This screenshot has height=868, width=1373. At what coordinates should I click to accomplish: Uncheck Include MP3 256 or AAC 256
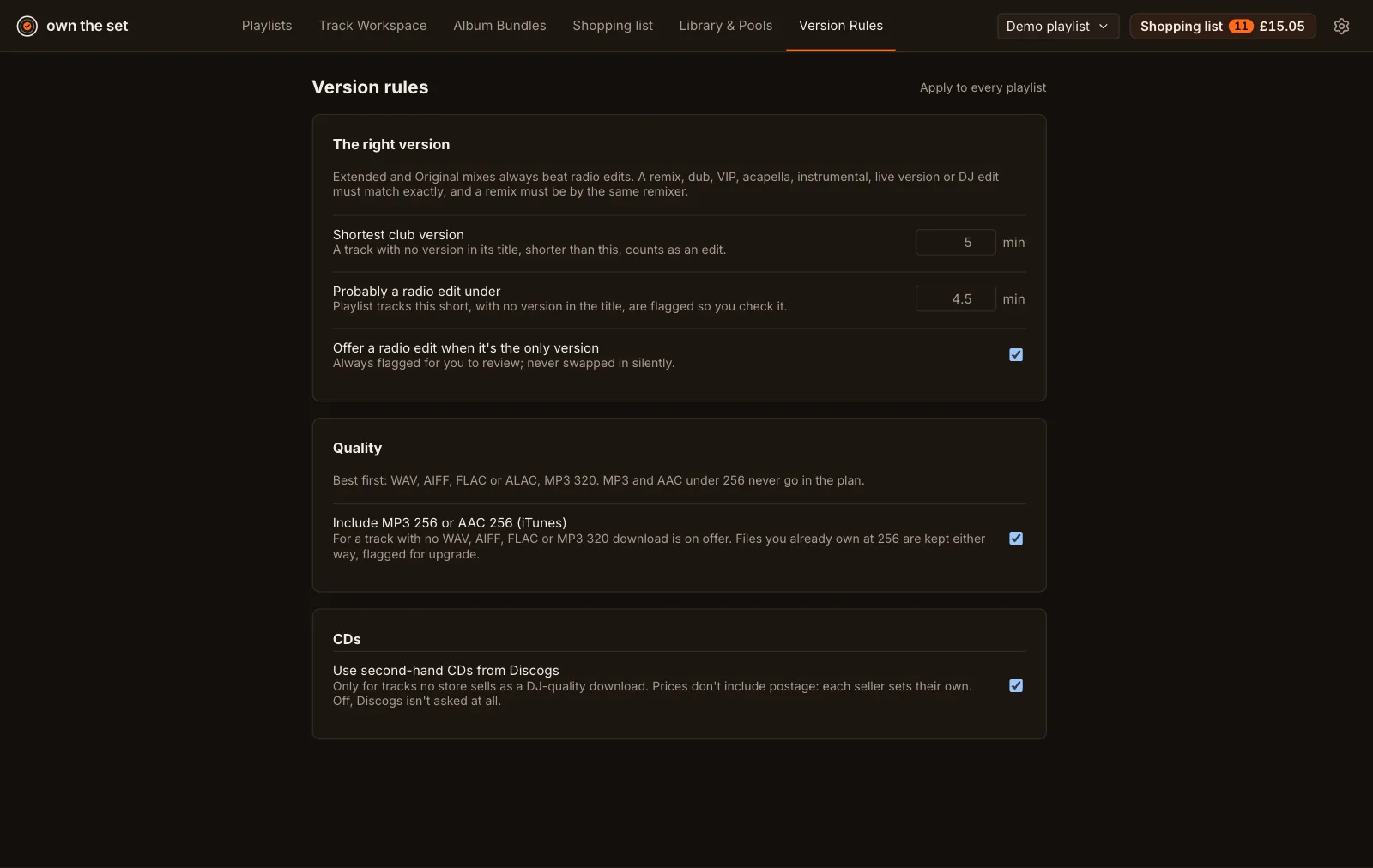point(1016,538)
